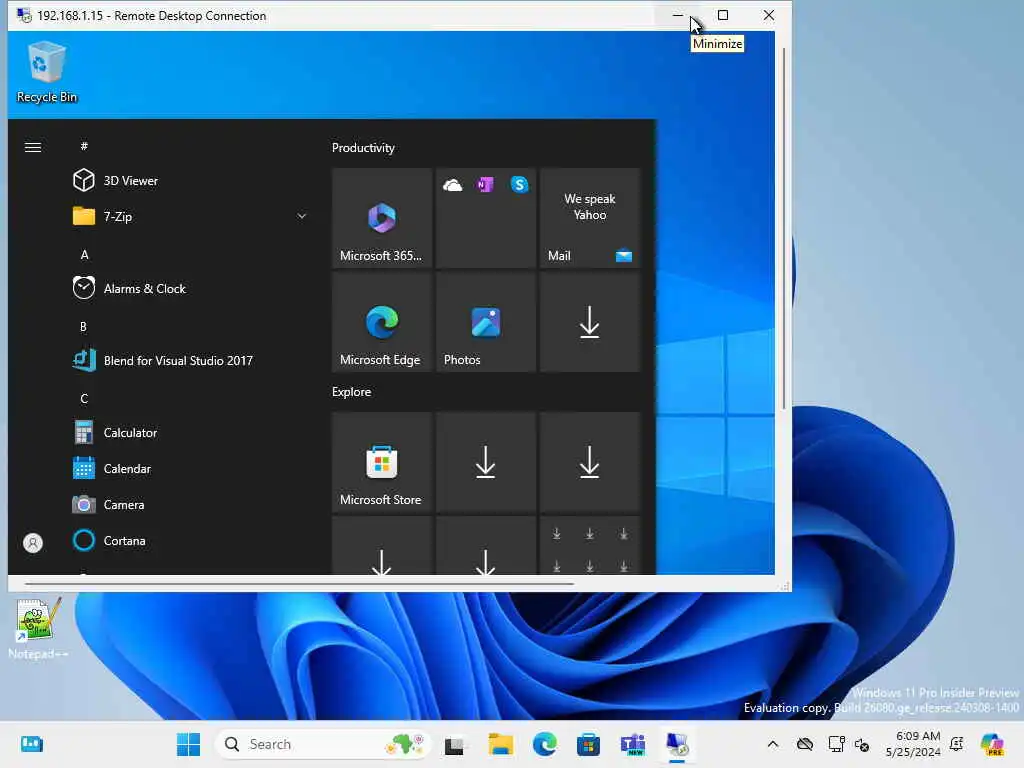This screenshot has height=768, width=1024.
Task: Open the user account icon in Start
Action: 33,543
